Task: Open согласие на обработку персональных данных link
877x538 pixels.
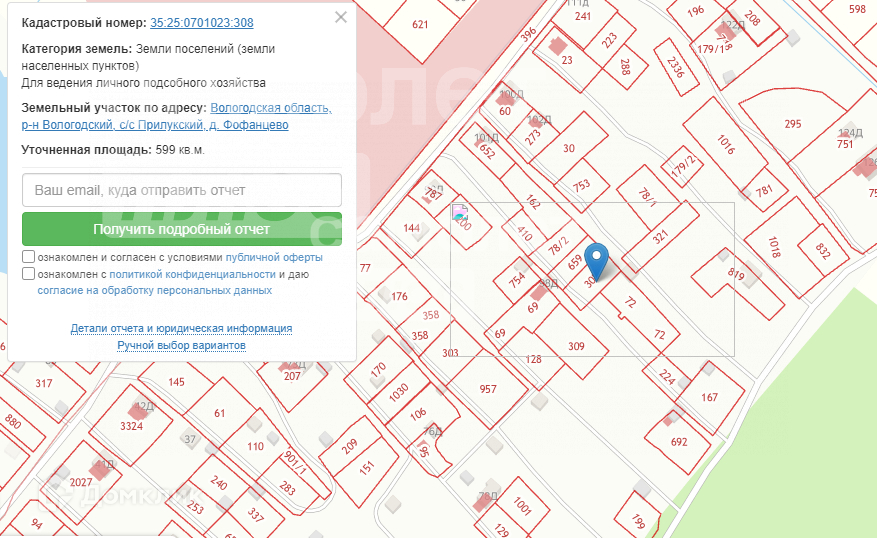Action: coord(155,290)
